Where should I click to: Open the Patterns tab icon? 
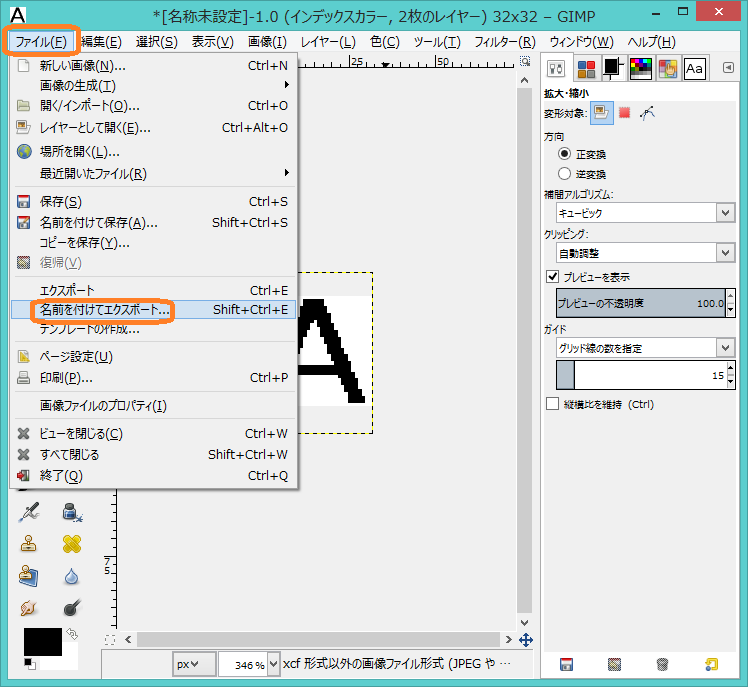click(x=586, y=69)
